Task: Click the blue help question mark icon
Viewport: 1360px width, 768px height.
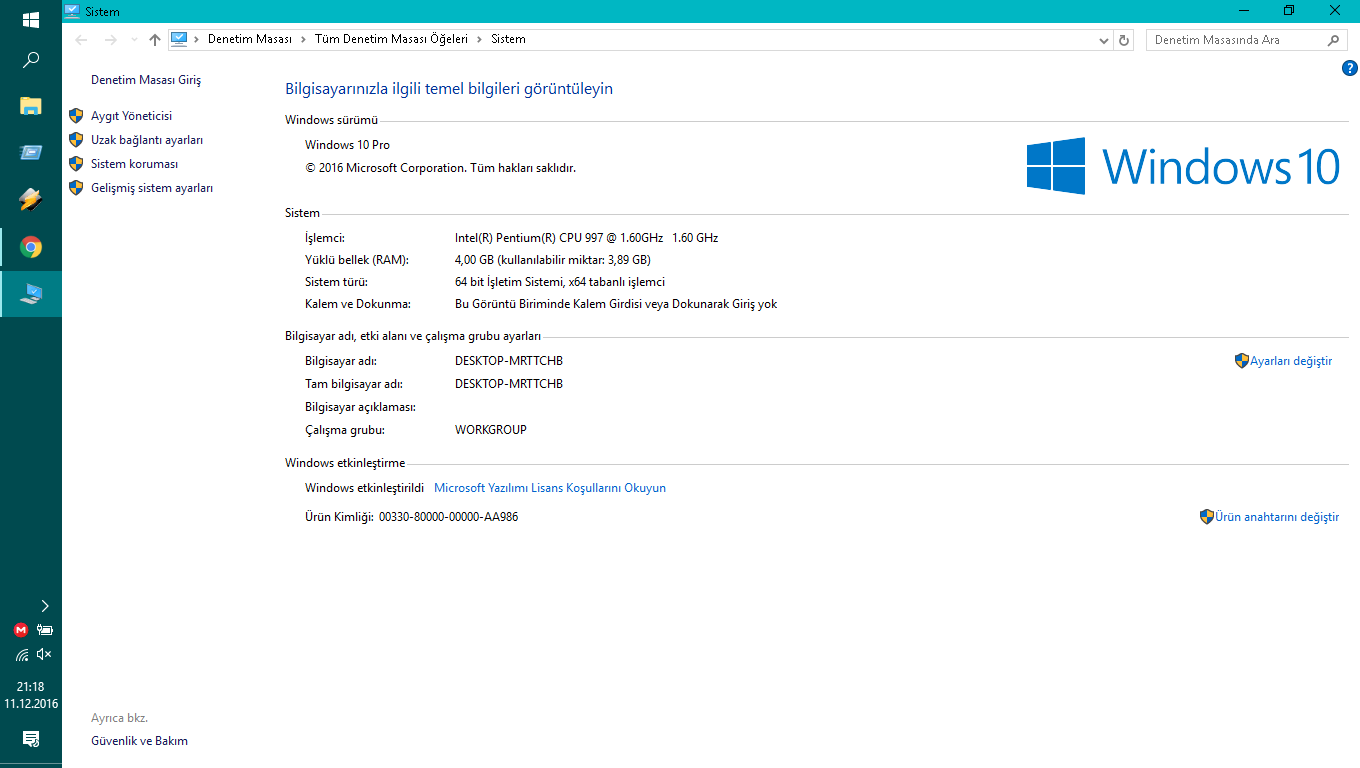Action: pyautogui.click(x=1349, y=68)
